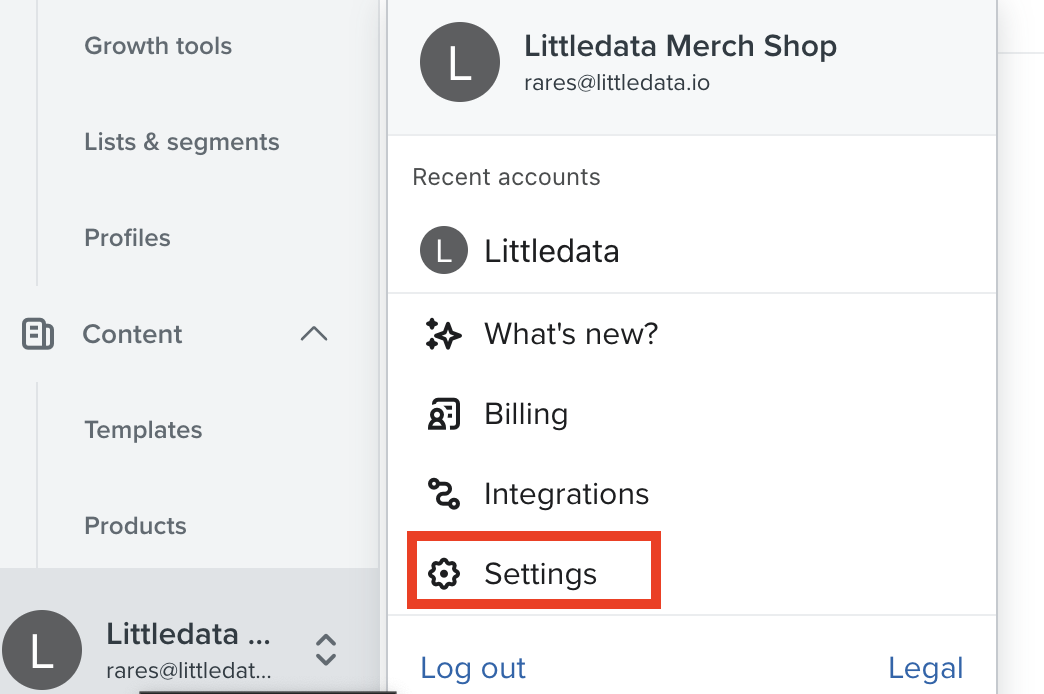Click the Log out link
The image size is (1044, 694).
point(473,668)
